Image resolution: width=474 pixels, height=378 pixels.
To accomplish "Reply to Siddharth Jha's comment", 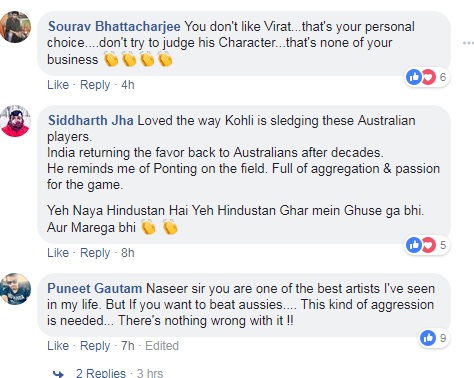I will click(x=95, y=253).
